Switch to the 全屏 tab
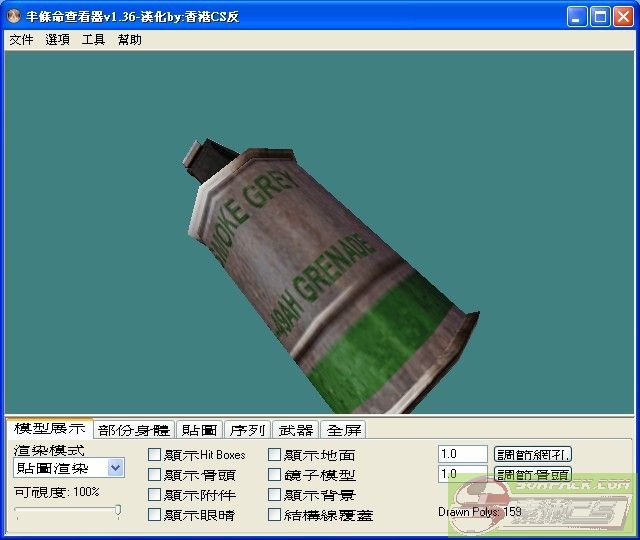Viewport: 640px width, 540px height. (344, 430)
